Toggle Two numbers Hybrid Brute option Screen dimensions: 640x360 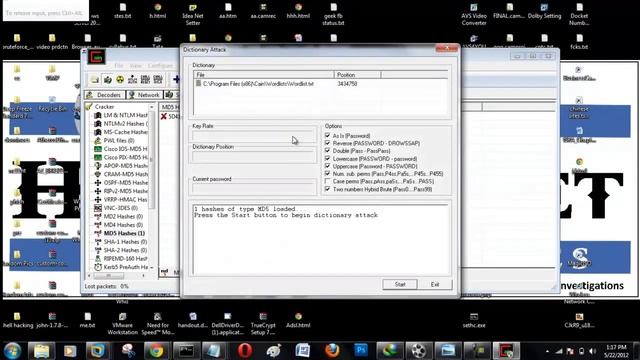click(327, 189)
